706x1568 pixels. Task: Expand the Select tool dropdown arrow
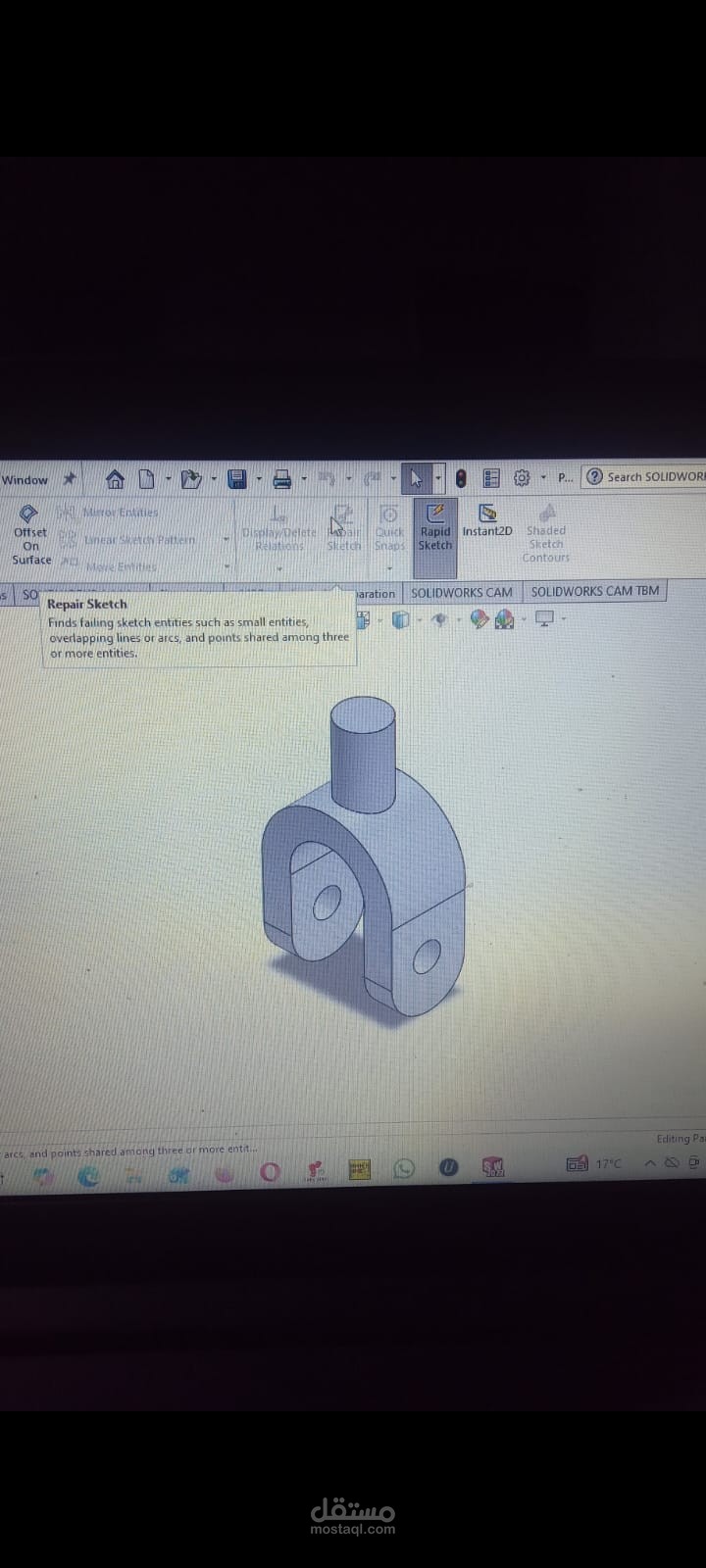tap(437, 478)
